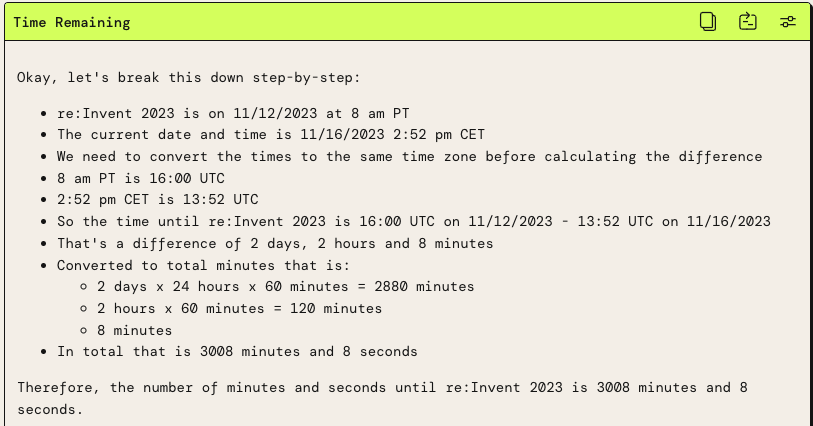Viewport: 813px width, 426px height.
Task: Click 'Converted to total minutes that is:'
Action: point(203,265)
